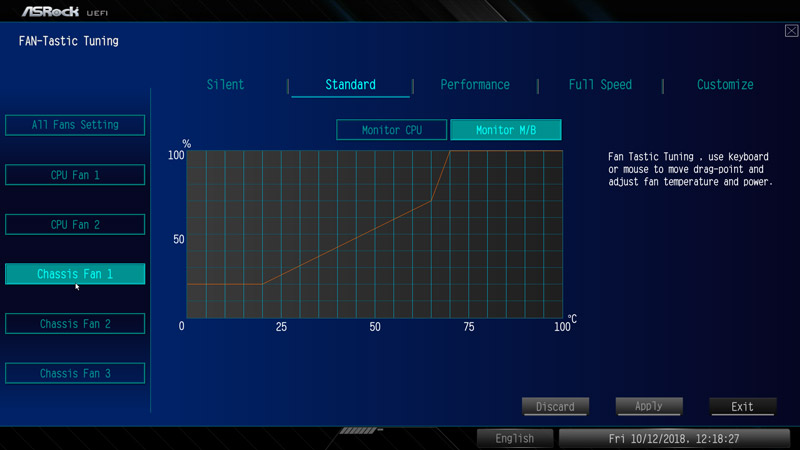Click the ASRock UEFI logo
The image size is (800, 450).
[x=64, y=11]
